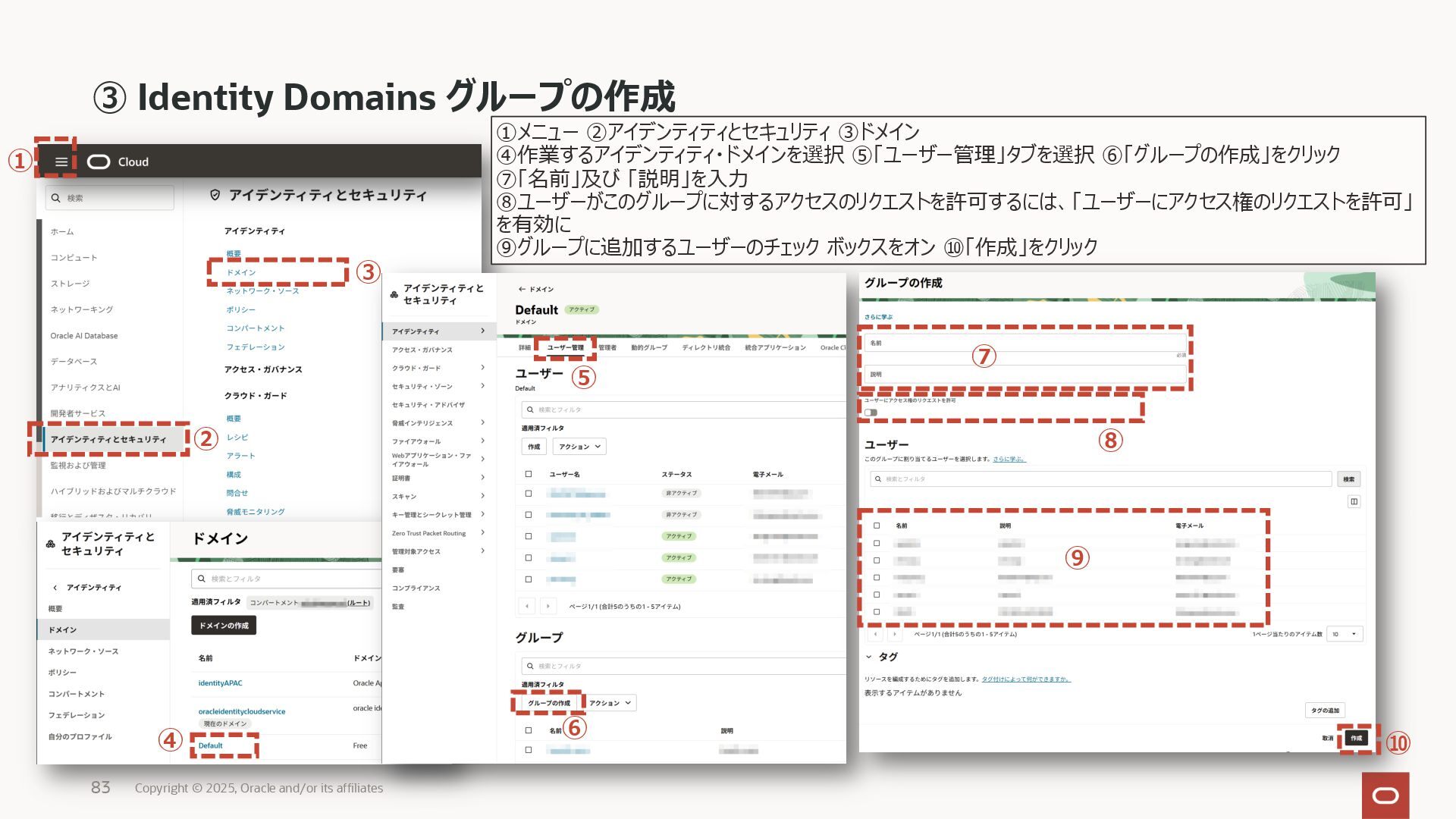Screen dimensions: 1456x819
Task: Select アイデンティティとセキュリティ in left menu
Action: tap(108, 439)
